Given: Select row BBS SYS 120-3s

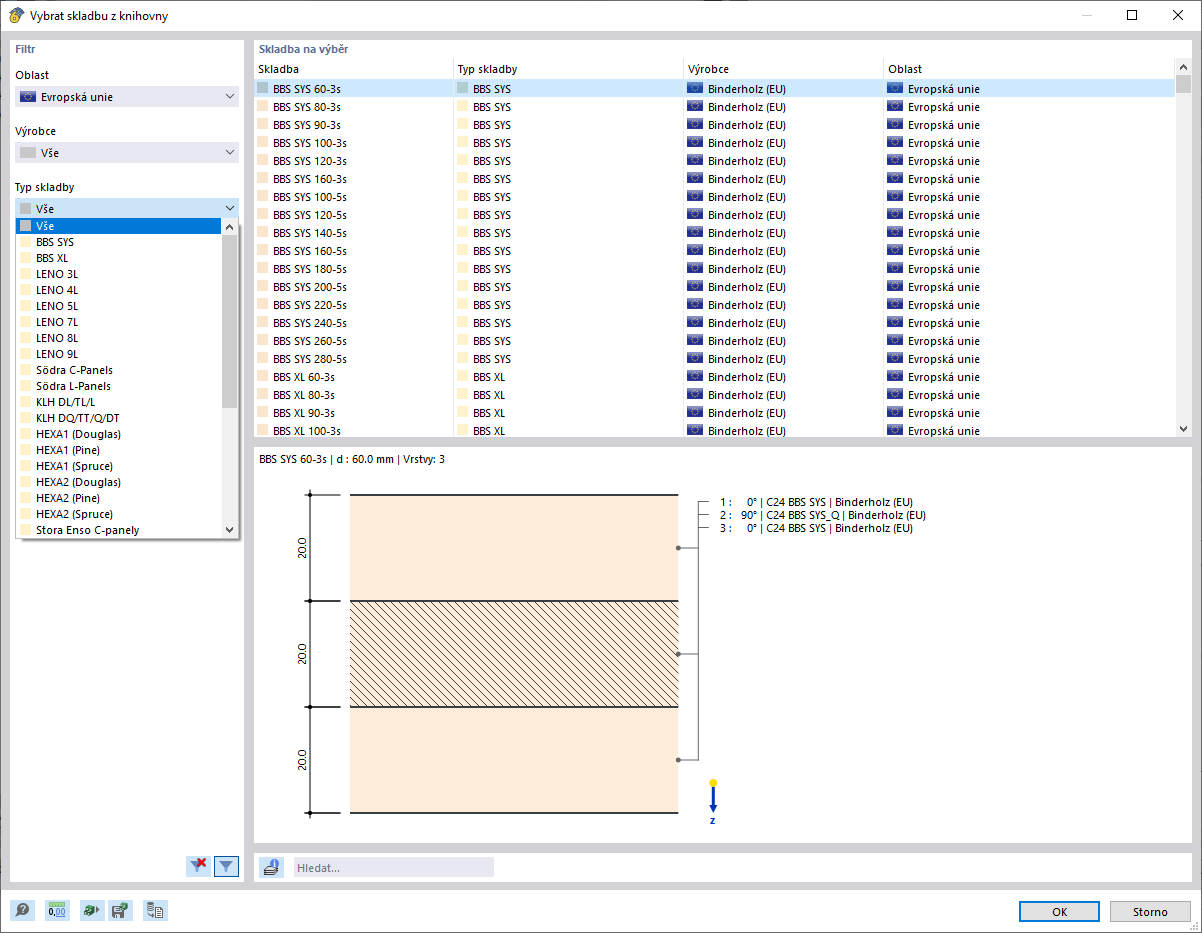Looking at the screenshot, I should [714, 161].
